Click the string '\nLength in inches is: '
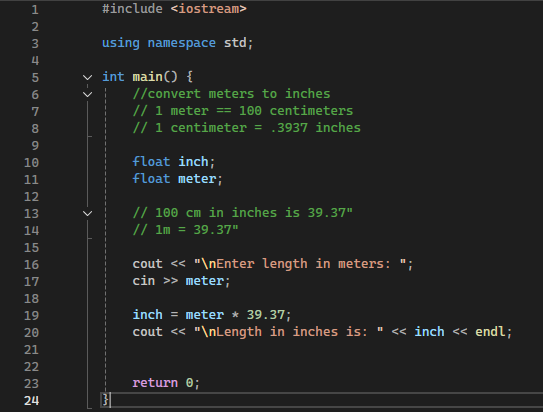 (x=288, y=332)
